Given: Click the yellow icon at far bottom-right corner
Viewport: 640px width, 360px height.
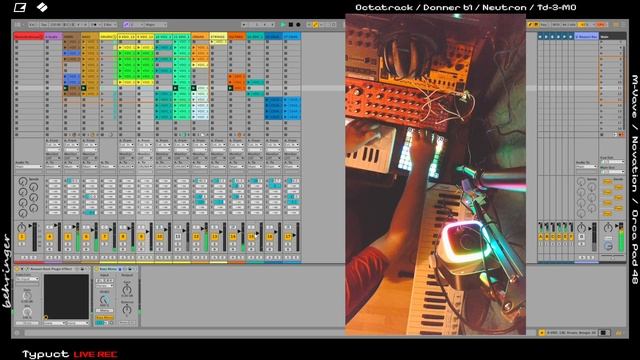Looking at the screenshot, I should pos(619,333).
